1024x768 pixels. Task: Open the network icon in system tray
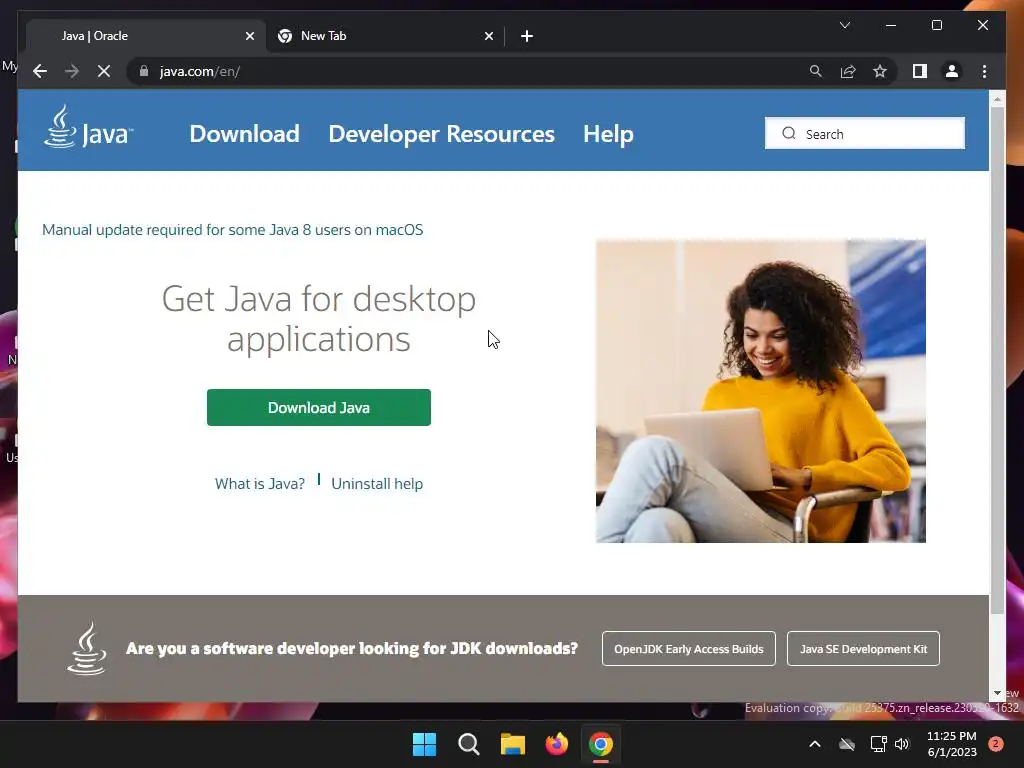[878, 744]
